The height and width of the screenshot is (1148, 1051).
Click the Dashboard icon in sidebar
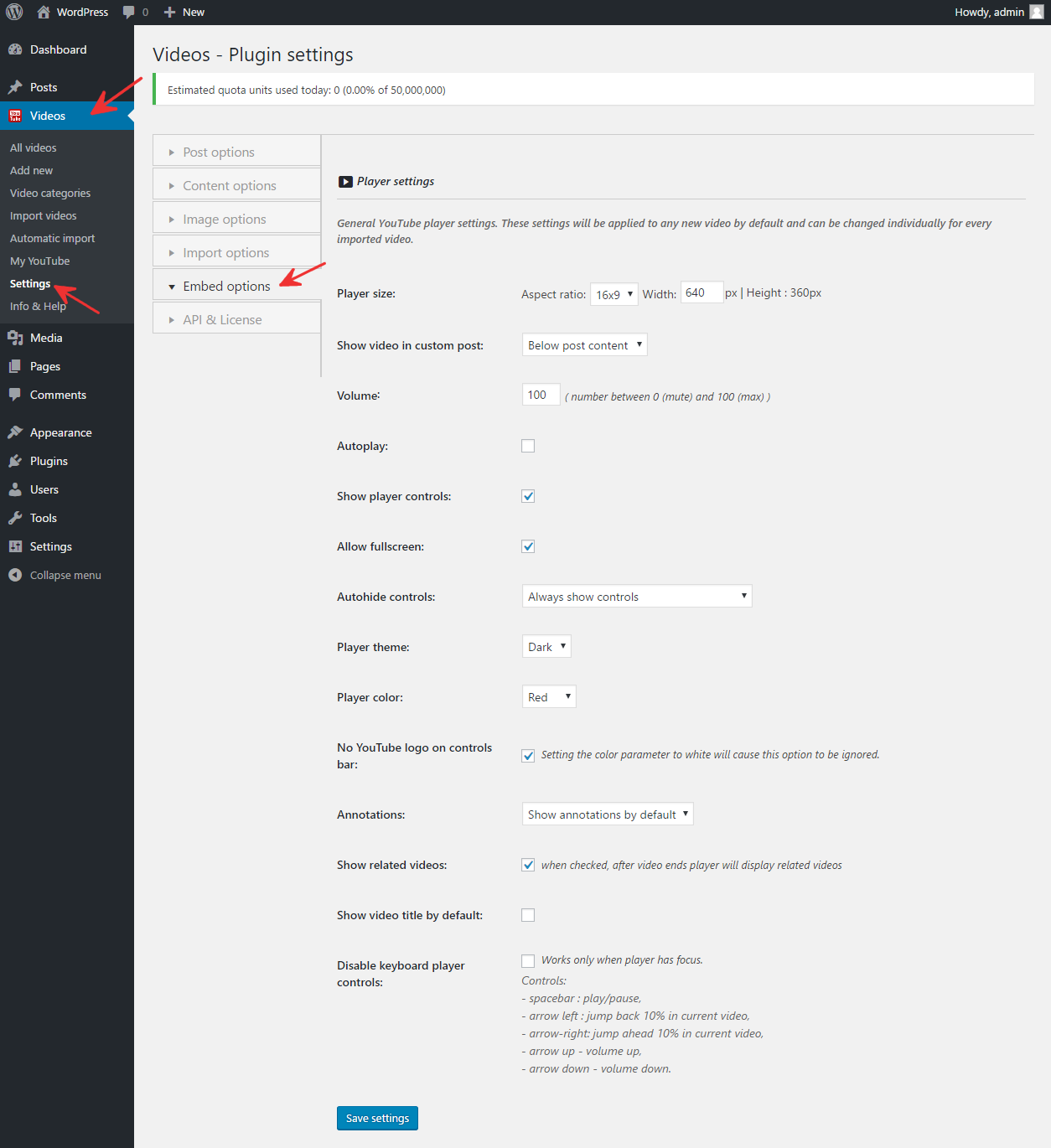(16, 49)
